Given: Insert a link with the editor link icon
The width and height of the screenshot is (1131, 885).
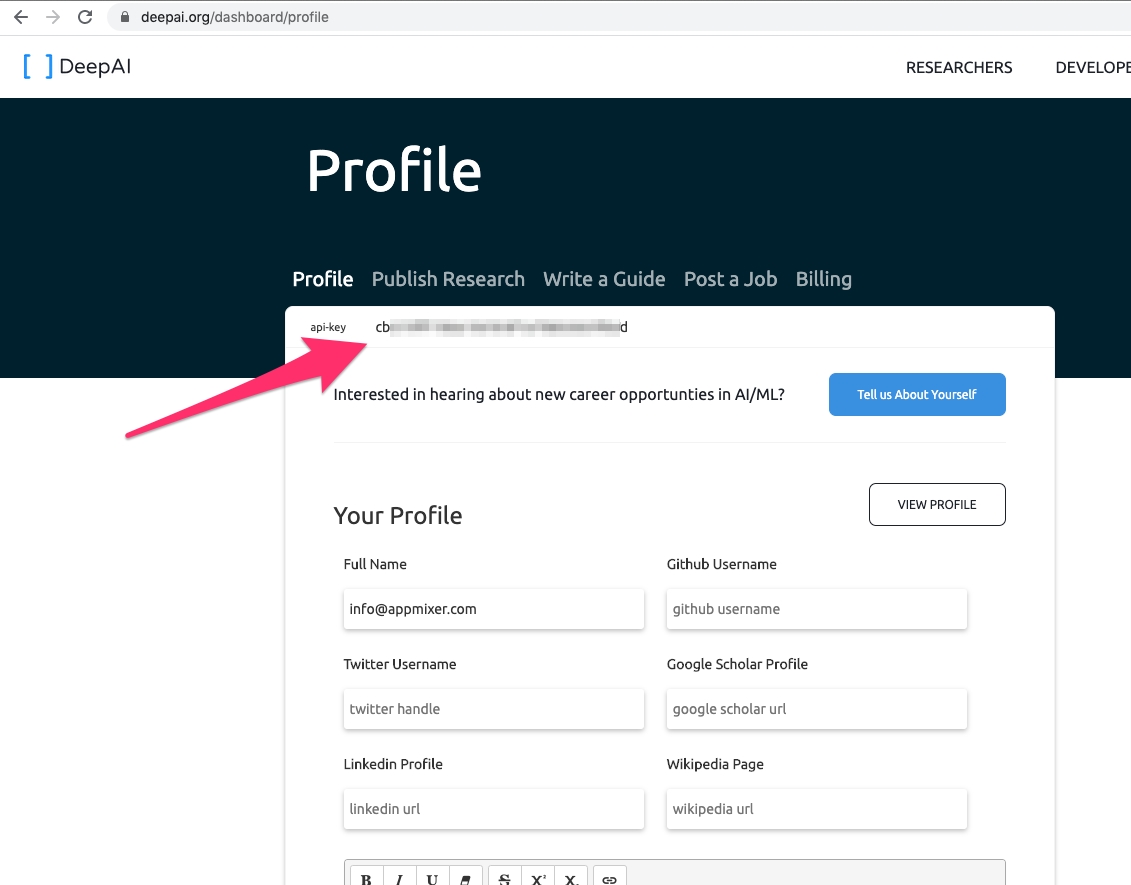Looking at the screenshot, I should pyautogui.click(x=609, y=878).
